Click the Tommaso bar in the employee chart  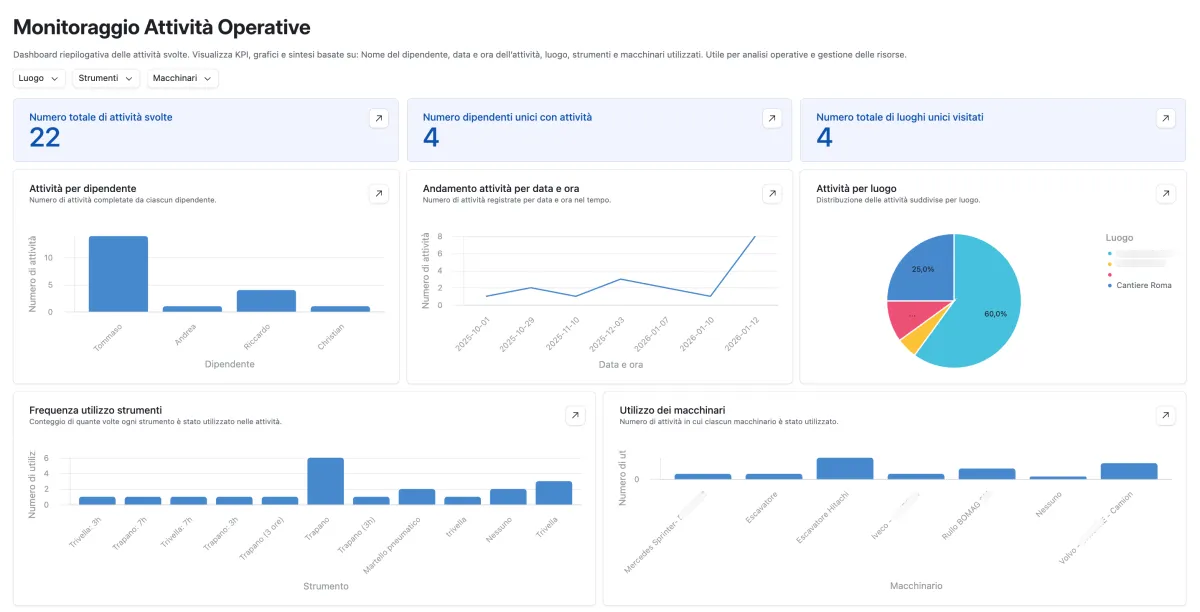click(118, 274)
